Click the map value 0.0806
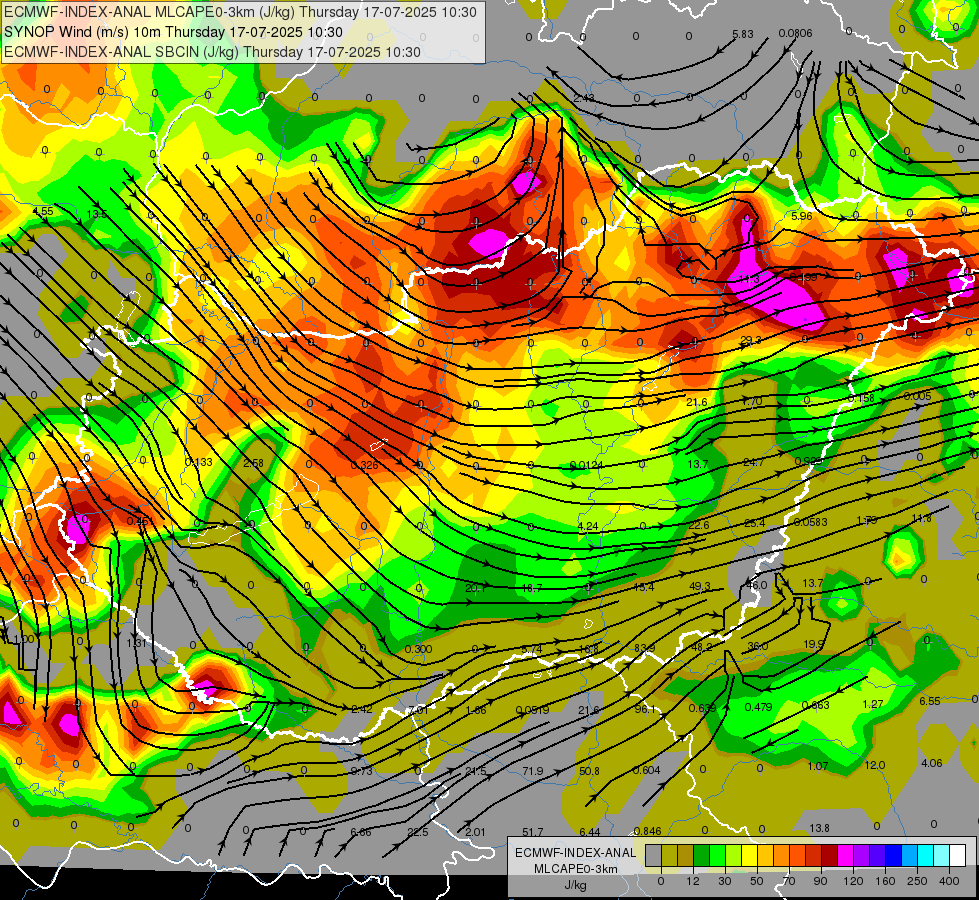Image resolution: width=979 pixels, height=900 pixels. [x=795, y=33]
